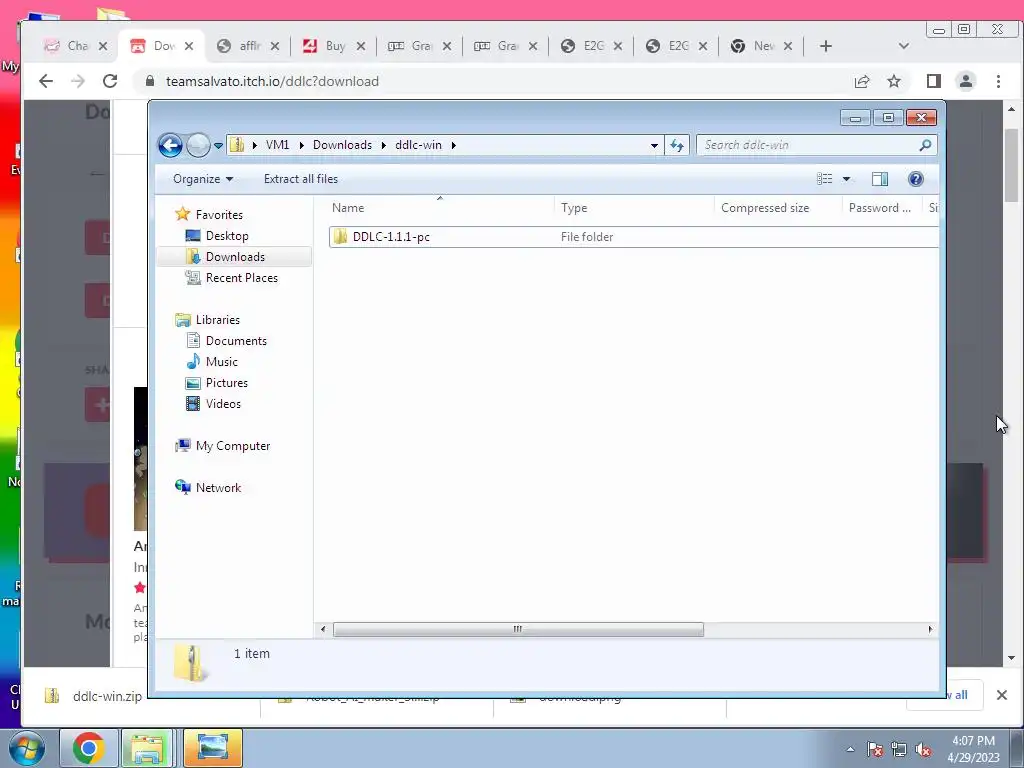
Task: Open Desktop in Favorites
Action: [227, 236]
